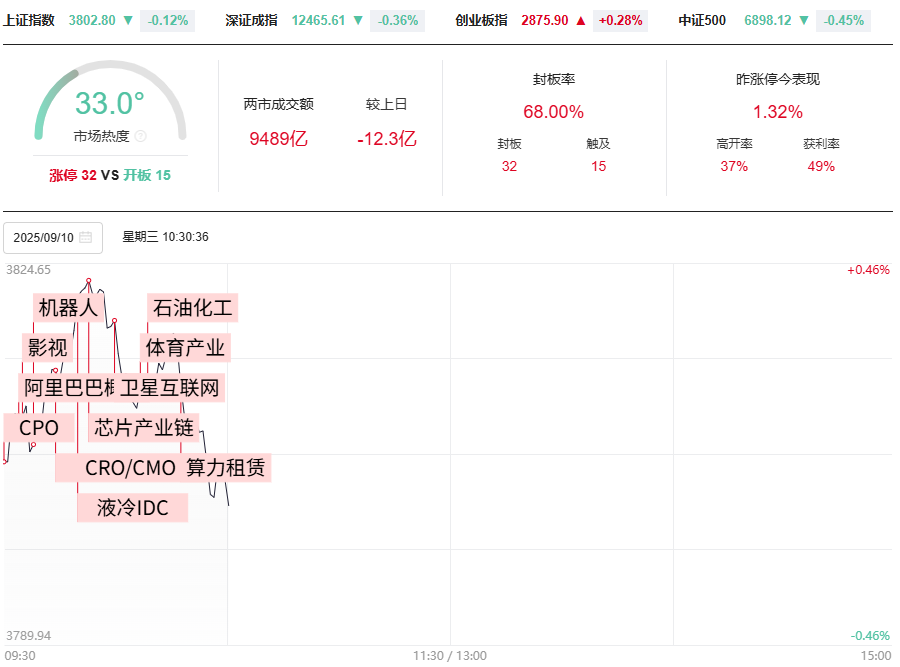Click the green down arrow beside 3802.80
Viewport: 900px width, 667px height.
click(128, 21)
